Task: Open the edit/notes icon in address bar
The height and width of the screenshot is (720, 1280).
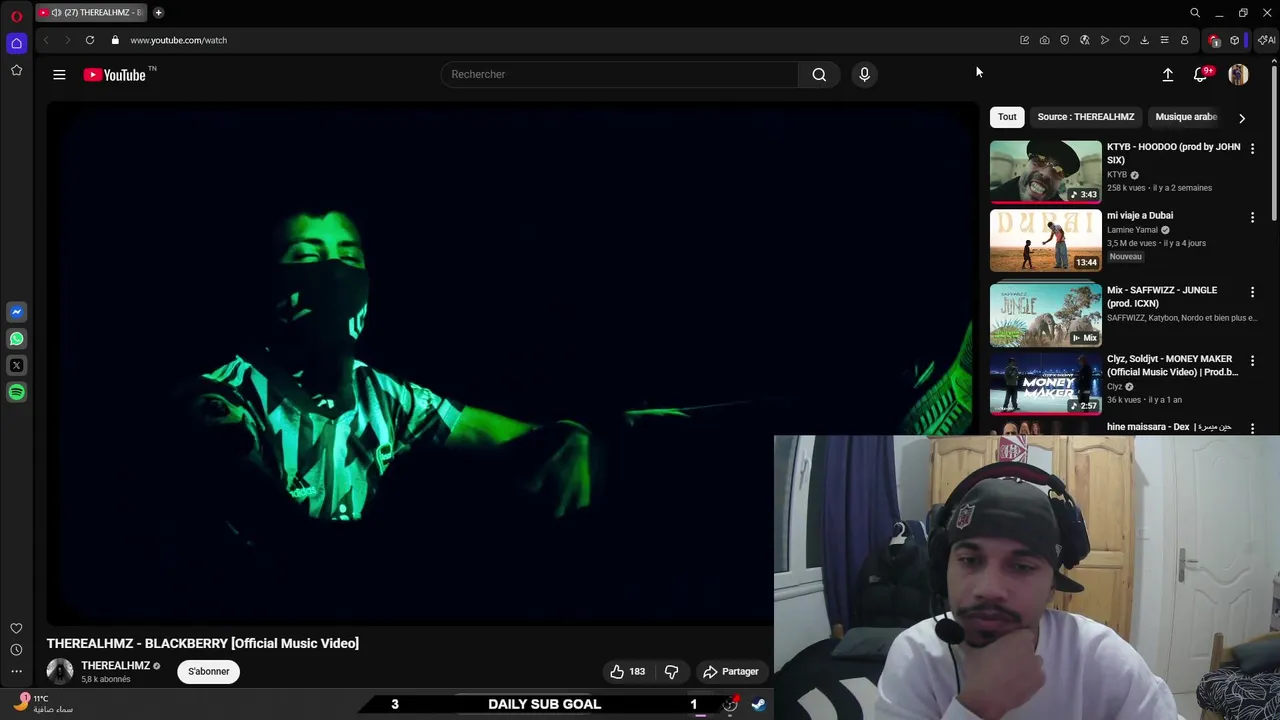Action: tap(1024, 40)
